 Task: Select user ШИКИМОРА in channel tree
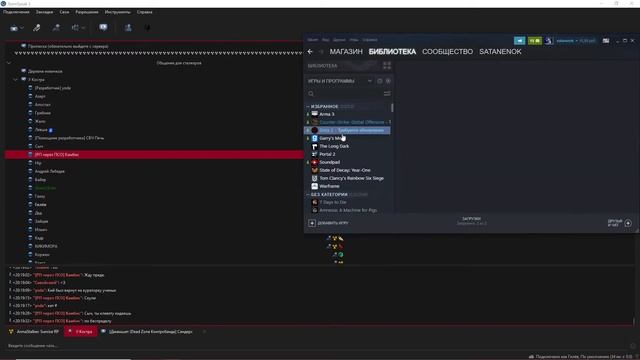(x=46, y=247)
